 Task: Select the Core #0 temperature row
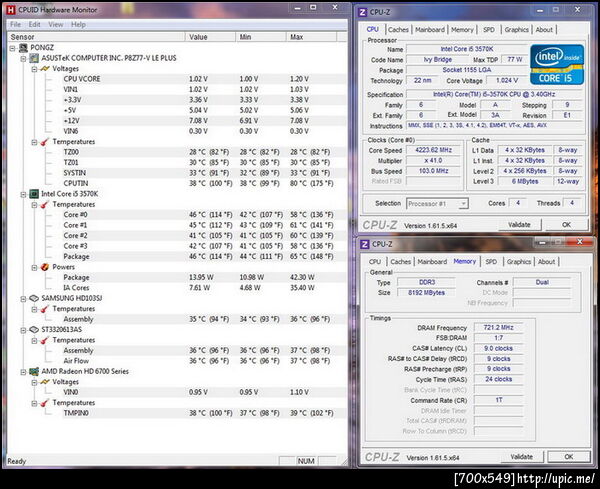198,215
